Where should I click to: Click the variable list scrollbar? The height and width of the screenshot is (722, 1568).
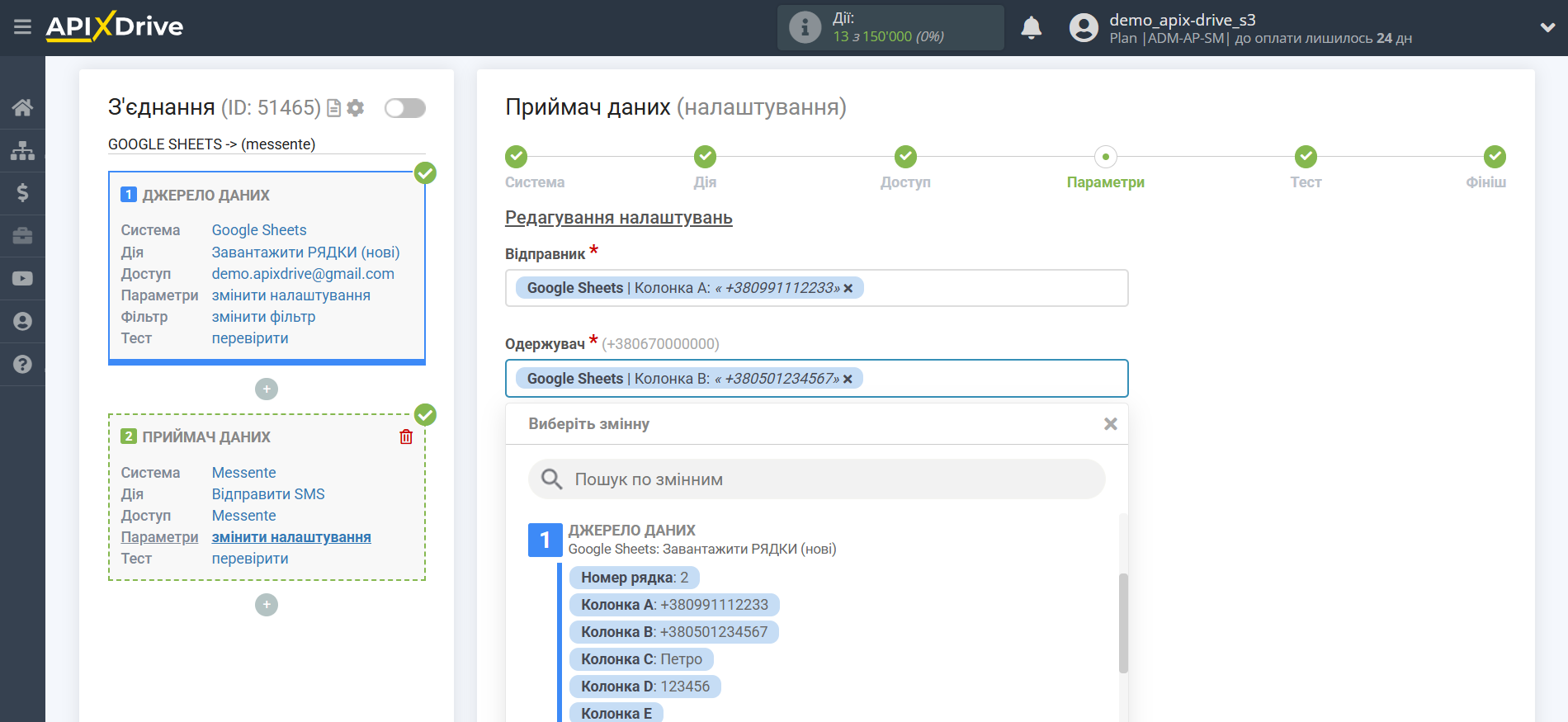[x=1123, y=623]
